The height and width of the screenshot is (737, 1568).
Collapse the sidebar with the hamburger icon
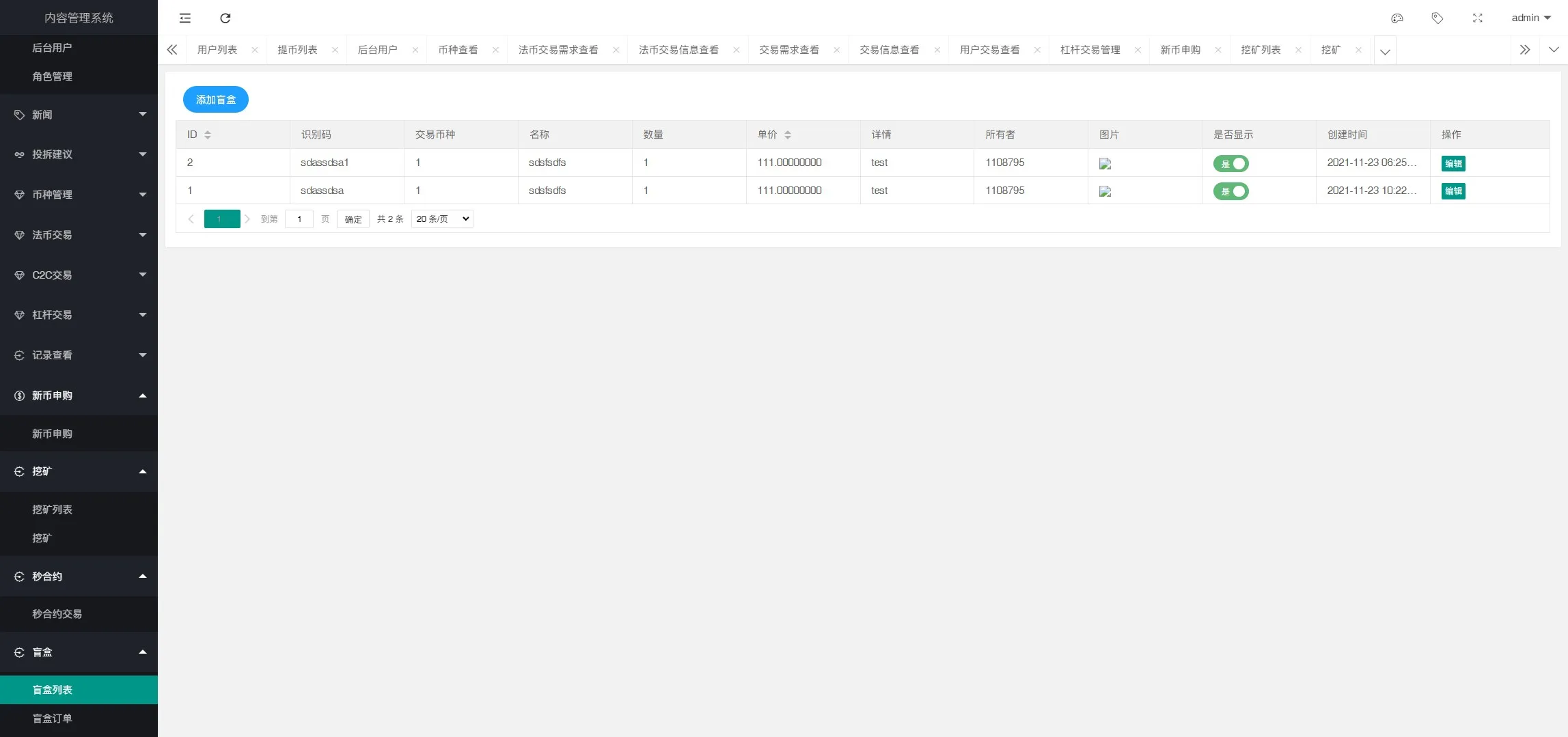tap(184, 18)
